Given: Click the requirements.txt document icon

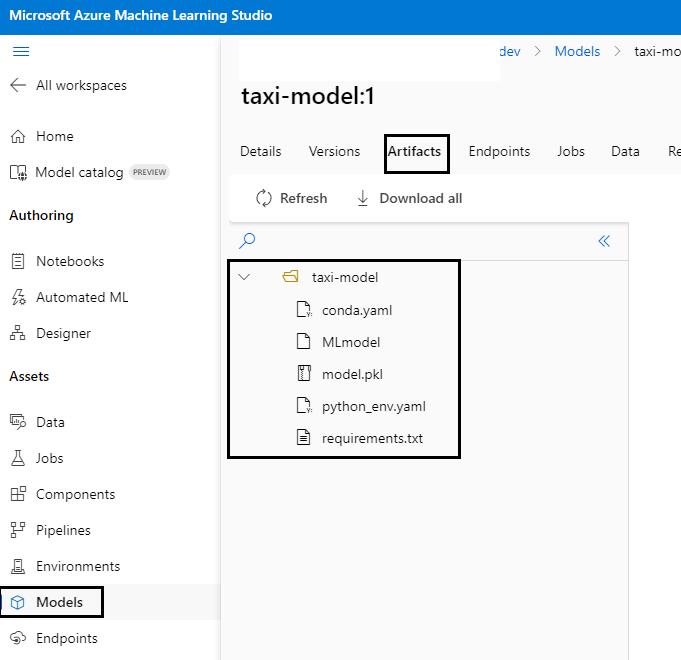Looking at the screenshot, I should pos(304,437).
